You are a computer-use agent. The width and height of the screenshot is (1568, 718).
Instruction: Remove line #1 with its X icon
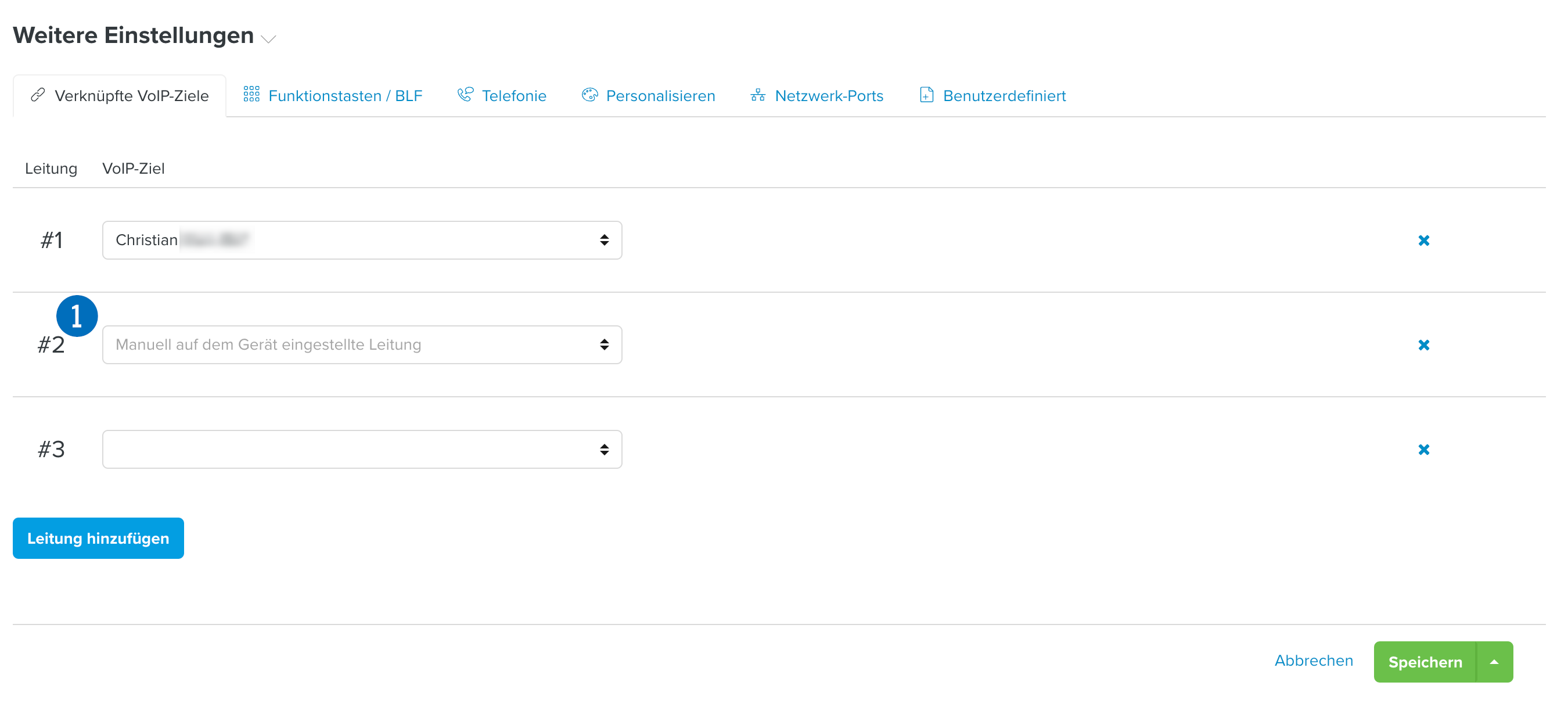click(1423, 240)
